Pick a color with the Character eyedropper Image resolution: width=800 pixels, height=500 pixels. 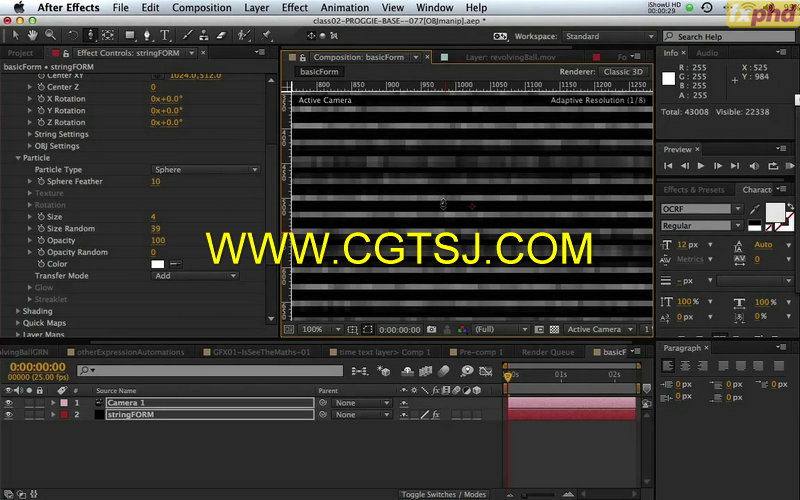[755, 209]
